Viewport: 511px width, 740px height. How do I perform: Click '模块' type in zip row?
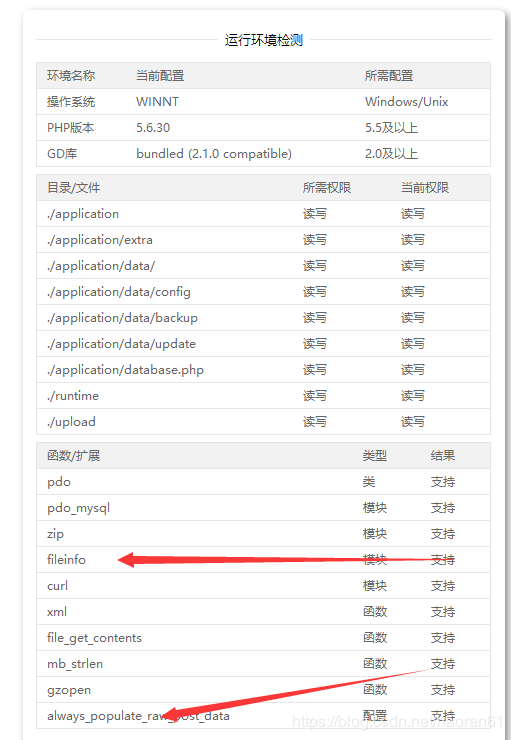(x=375, y=534)
